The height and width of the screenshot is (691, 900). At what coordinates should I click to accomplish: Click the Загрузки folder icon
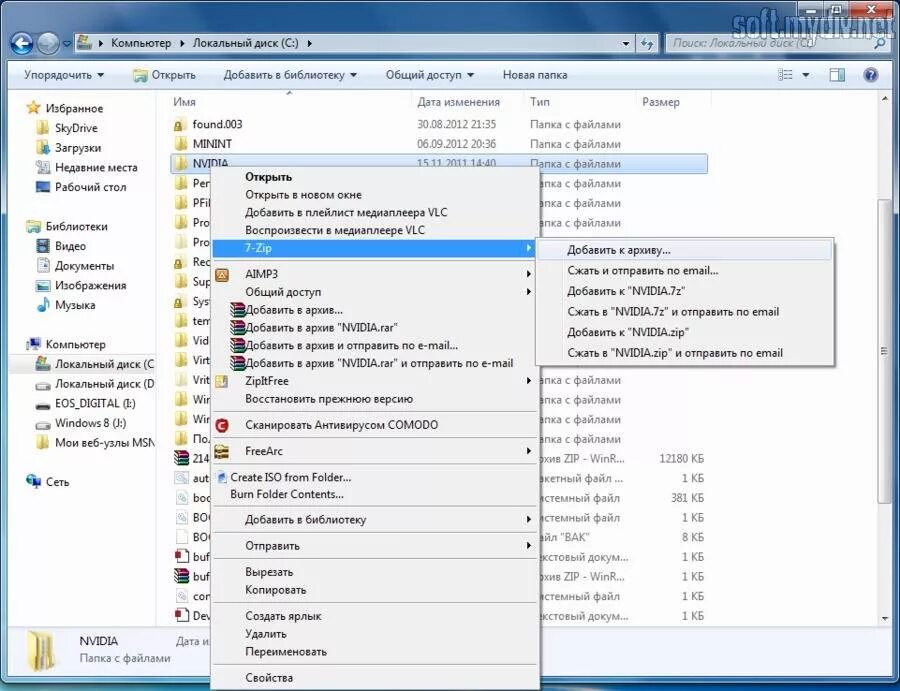(42, 147)
